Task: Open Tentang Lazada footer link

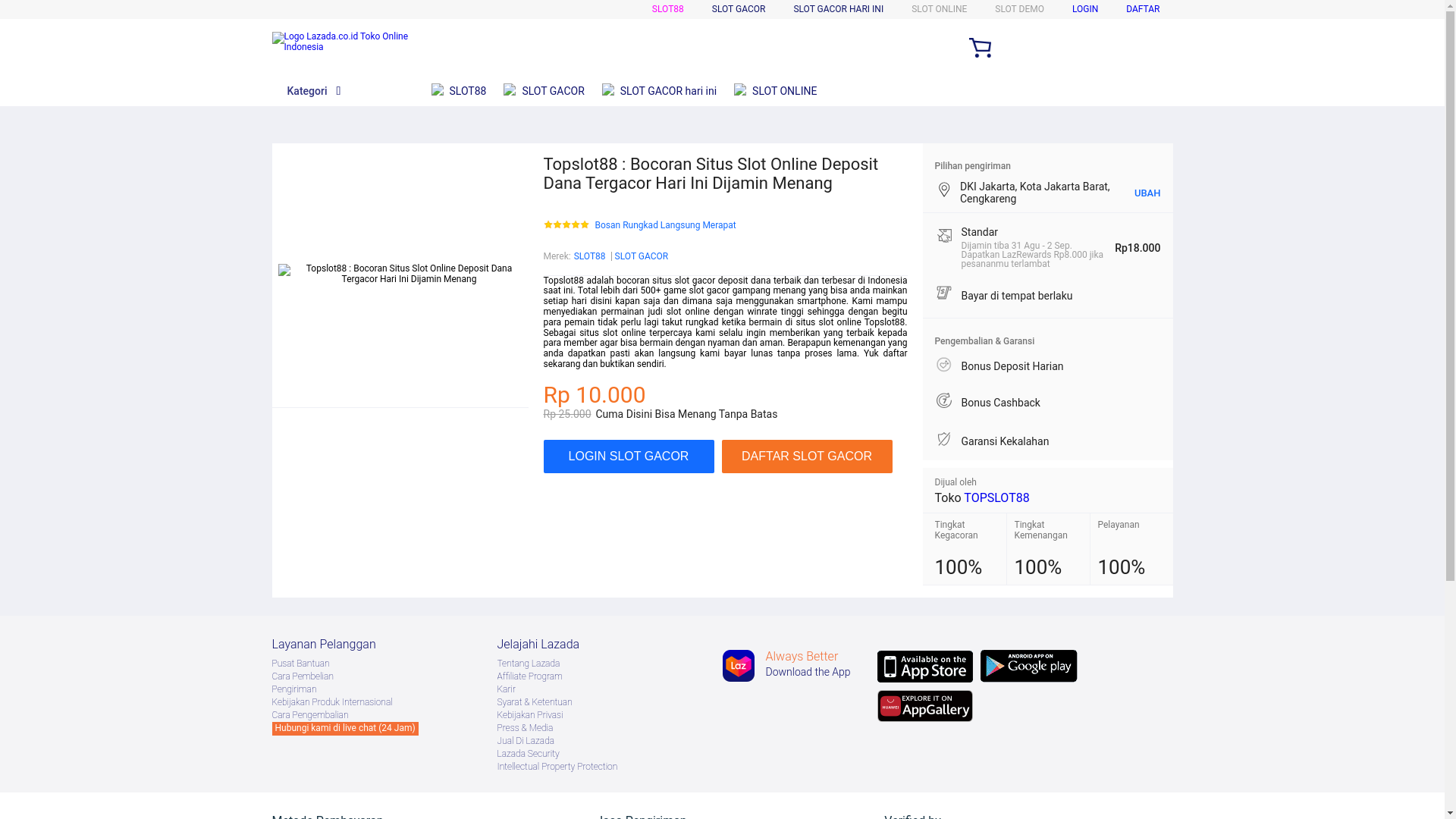Action: (x=528, y=664)
